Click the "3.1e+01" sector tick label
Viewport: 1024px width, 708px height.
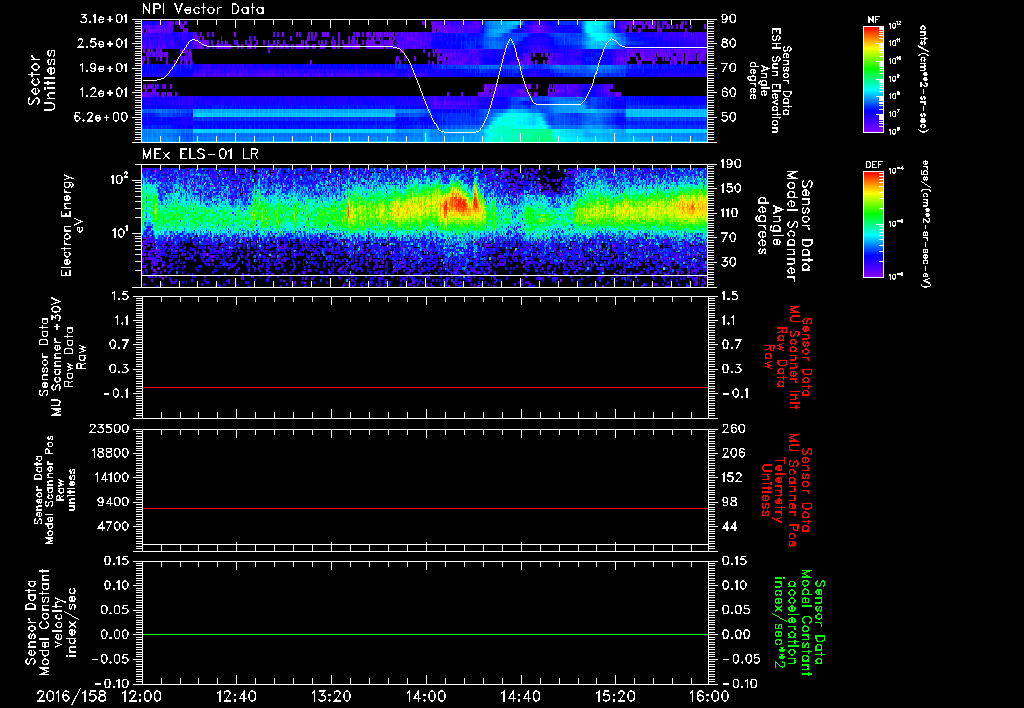105,19
